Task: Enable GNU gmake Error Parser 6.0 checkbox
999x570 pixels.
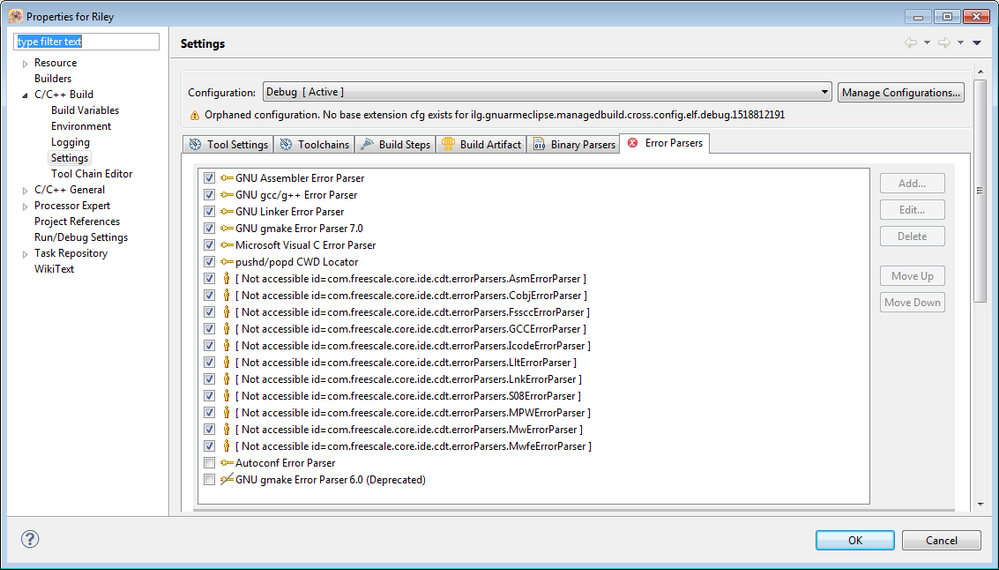Action: pos(209,480)
